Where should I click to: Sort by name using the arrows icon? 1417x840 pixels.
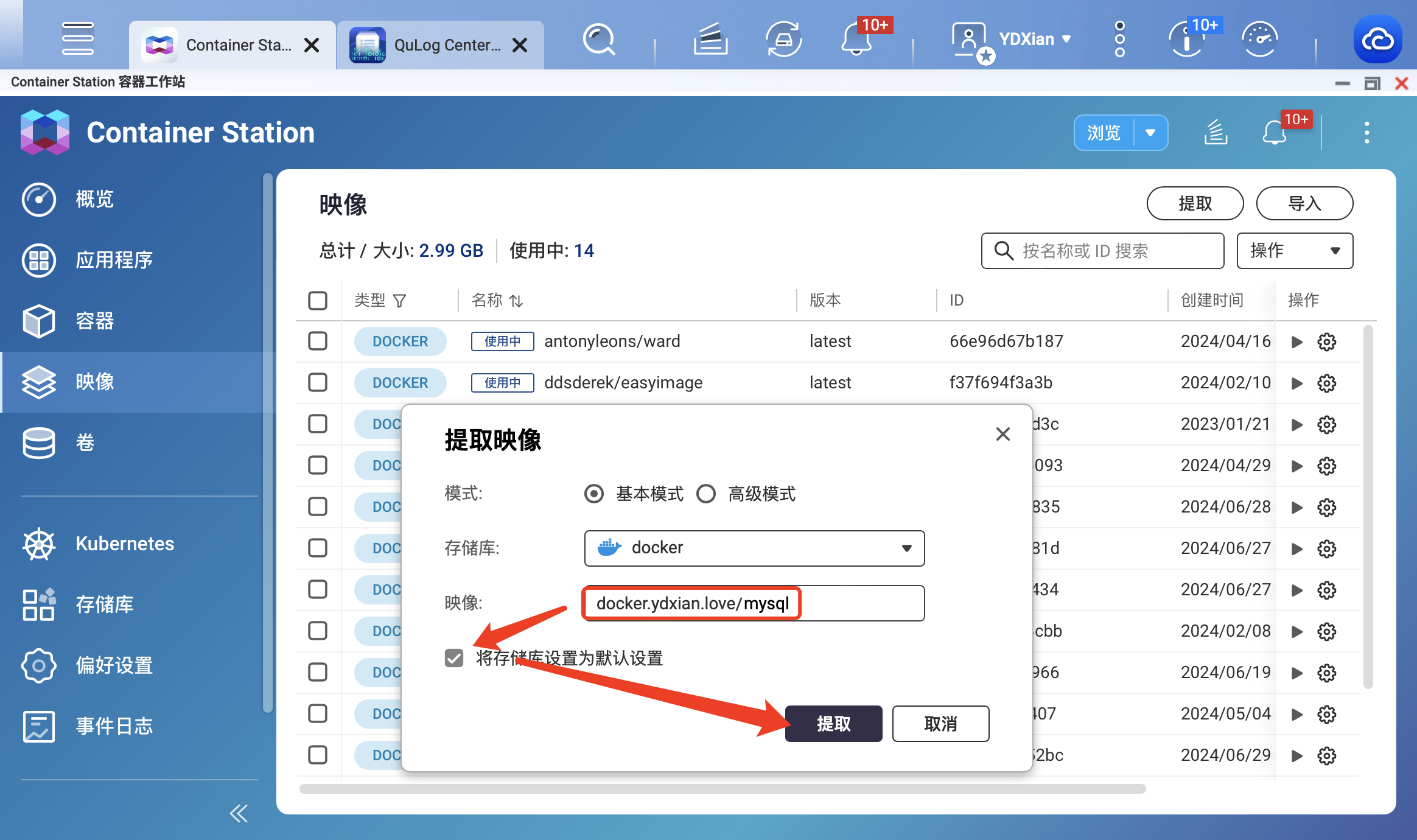pos(516,301)
